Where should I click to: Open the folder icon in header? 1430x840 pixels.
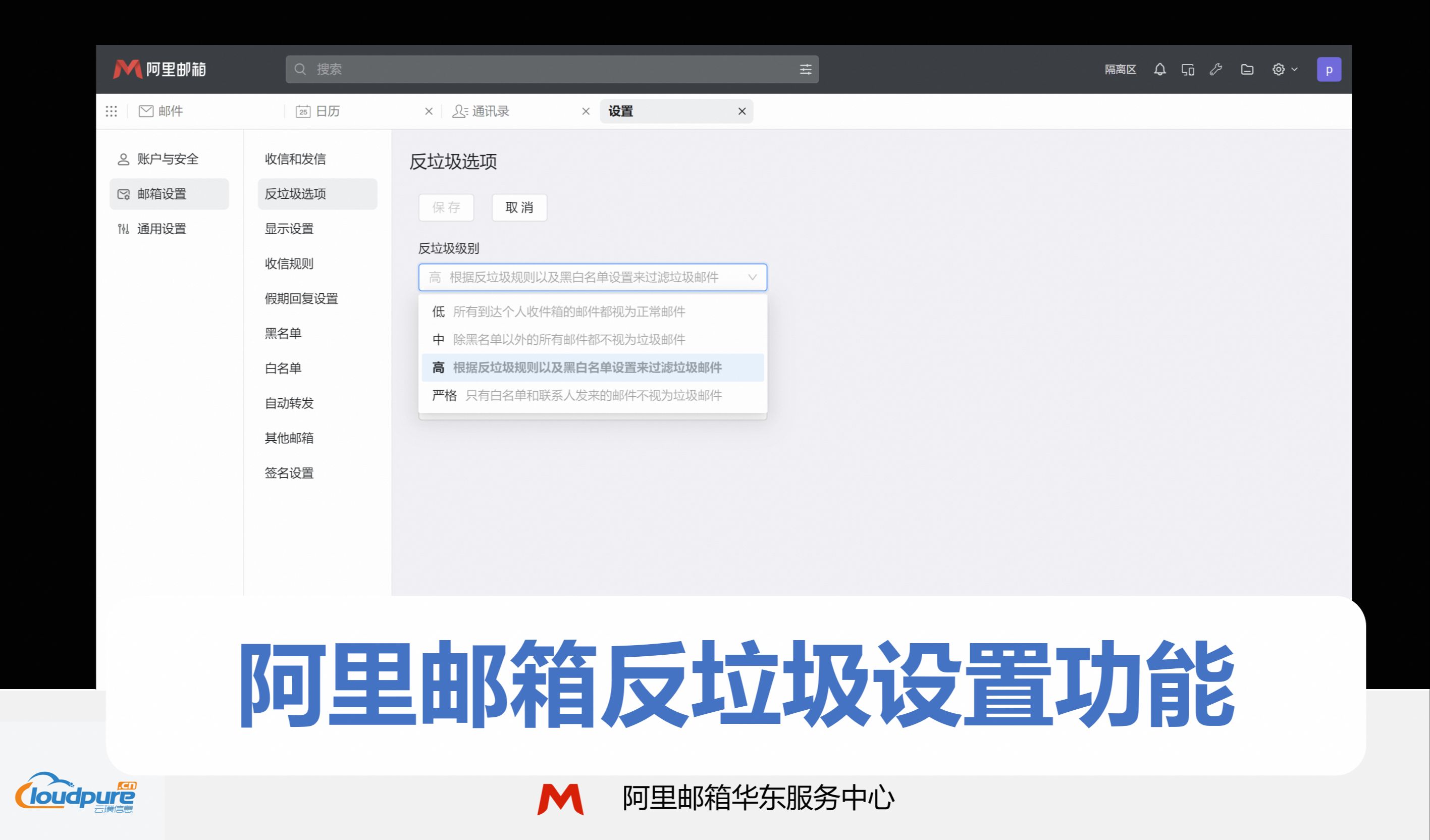[x=1247, y=69]
